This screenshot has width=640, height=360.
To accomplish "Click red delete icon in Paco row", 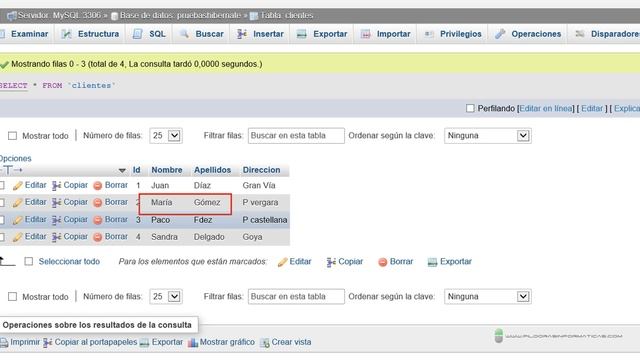I will tap(98, 220).
